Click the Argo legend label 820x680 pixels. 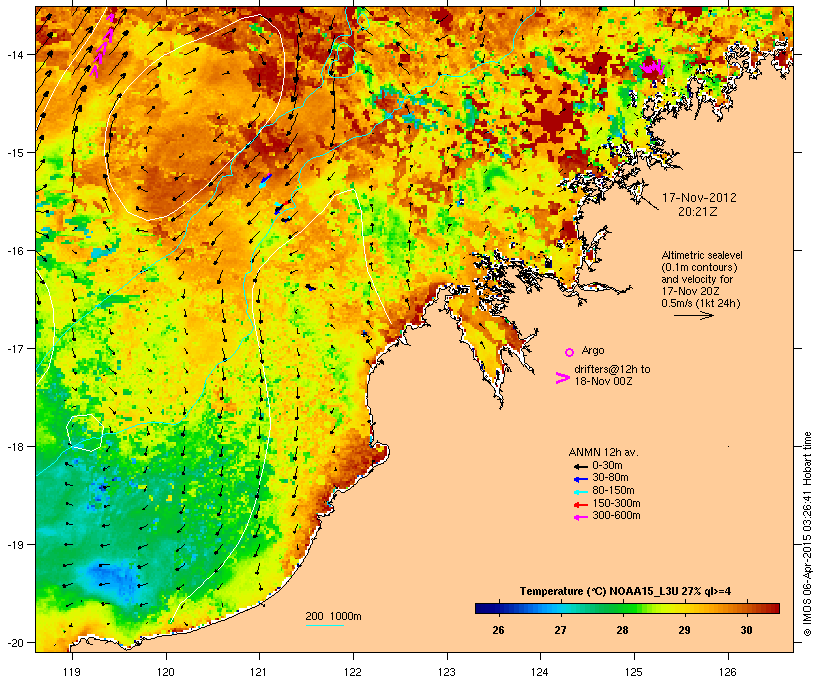click(x=593, y=350)
